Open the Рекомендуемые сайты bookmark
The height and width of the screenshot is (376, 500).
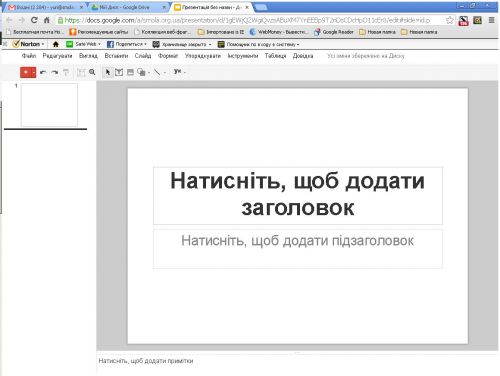(x=99, y=32)
